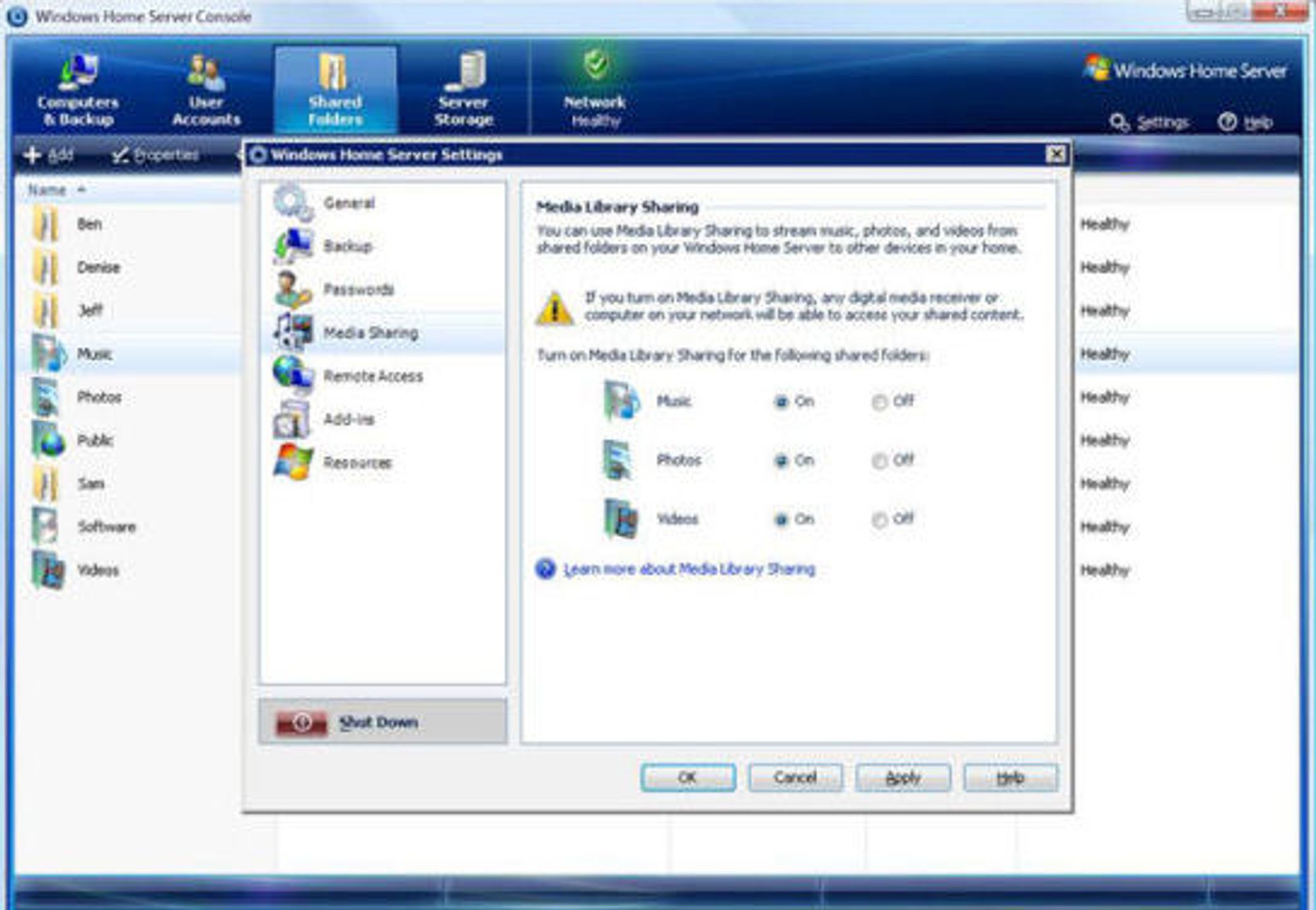Click the General gears icon
1316x910 pixels.
(x=293, y=203)
